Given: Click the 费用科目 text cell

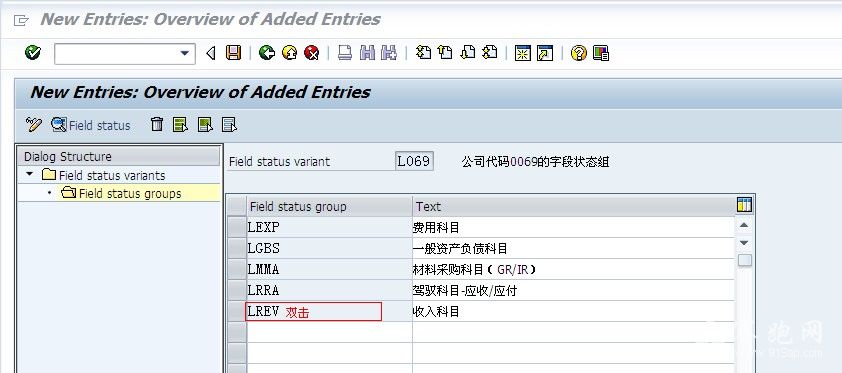Looking at the screenshot, I should coord(573,228).
